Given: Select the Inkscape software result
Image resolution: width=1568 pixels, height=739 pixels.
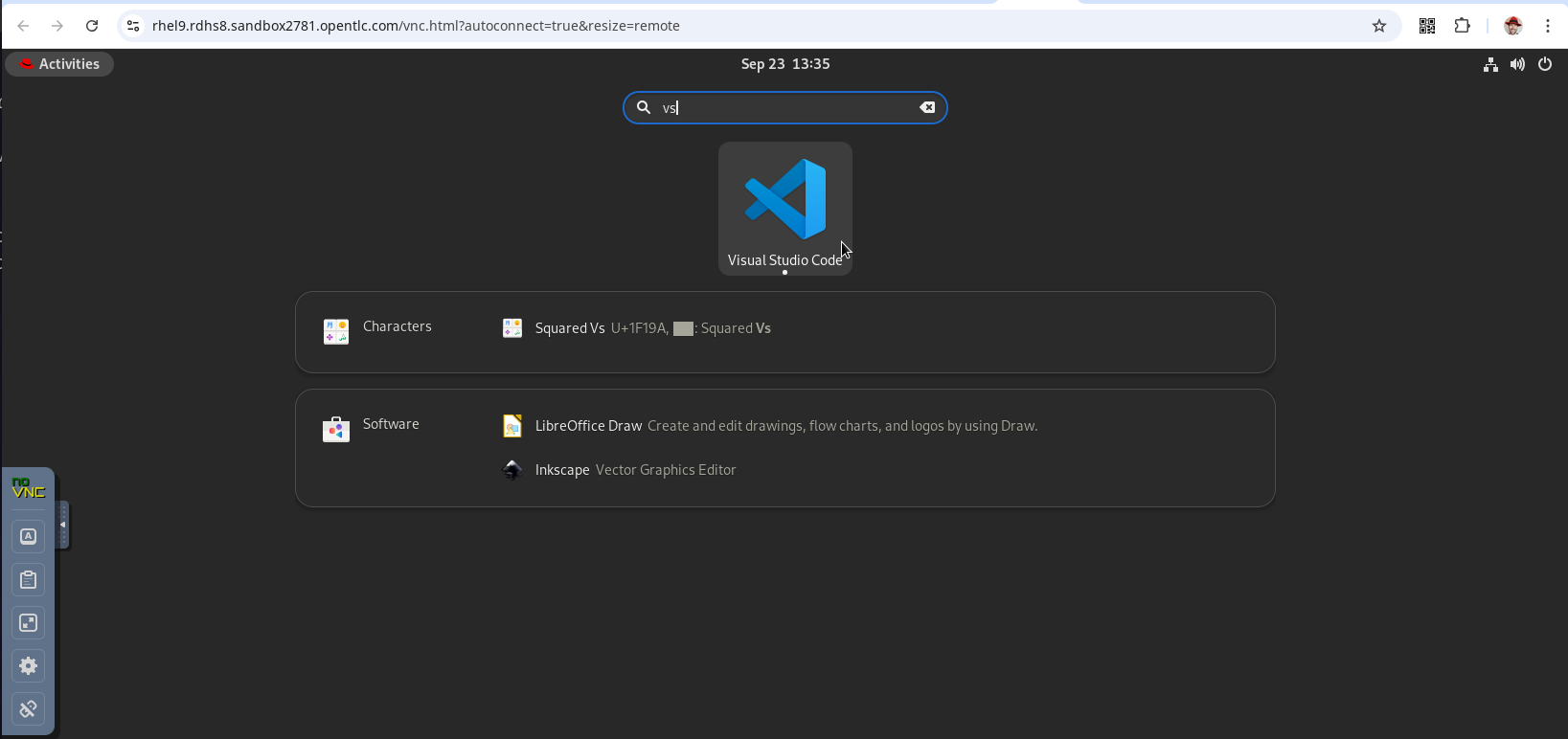Looking at the screenshot, I should pyautogui.click(x=620, y=470).
